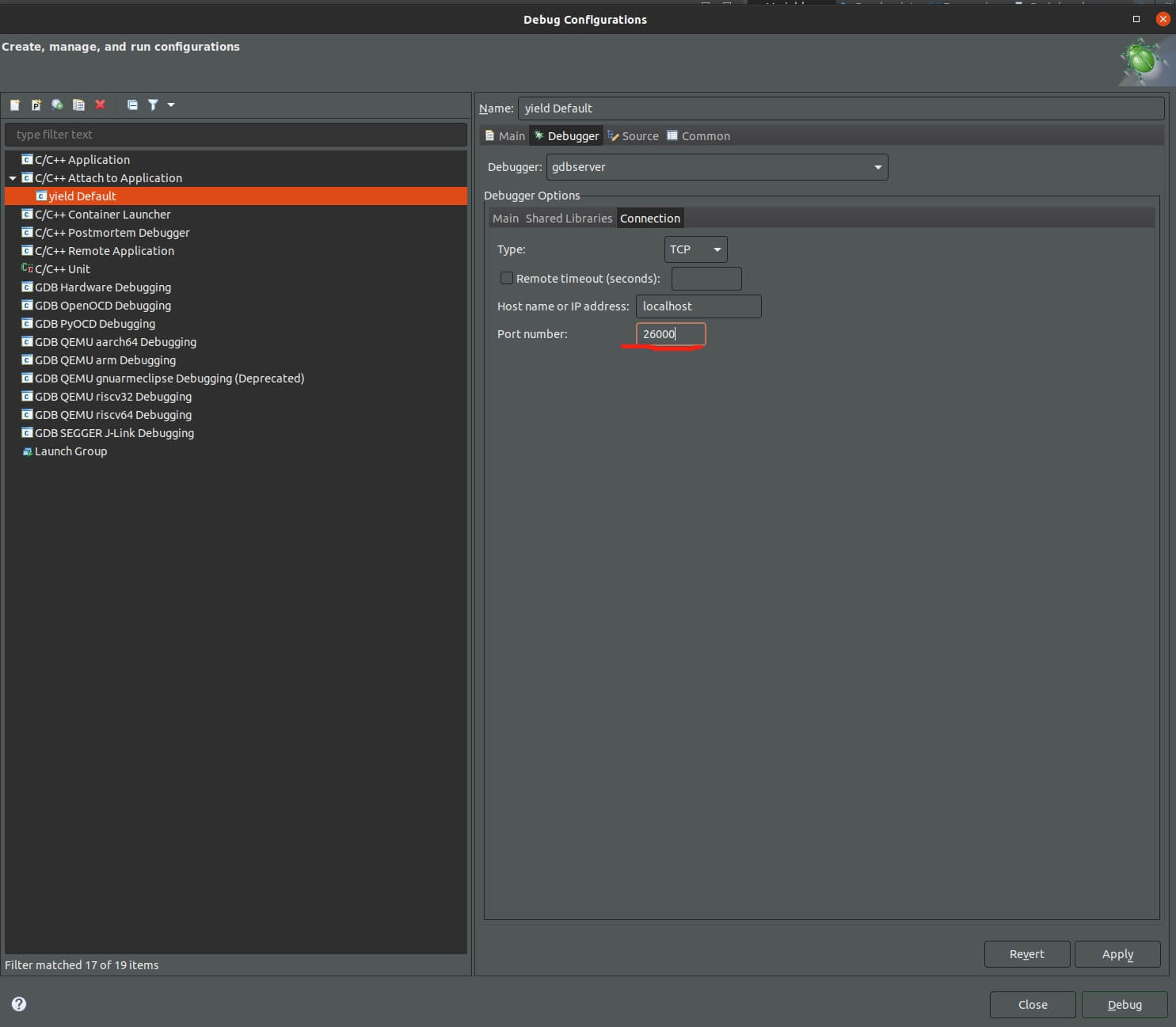The image size is (1176, 1027).
Task: Click the Filter matched 17 of 19 items text
Action: pyautogui.click(x=82, y=965)
